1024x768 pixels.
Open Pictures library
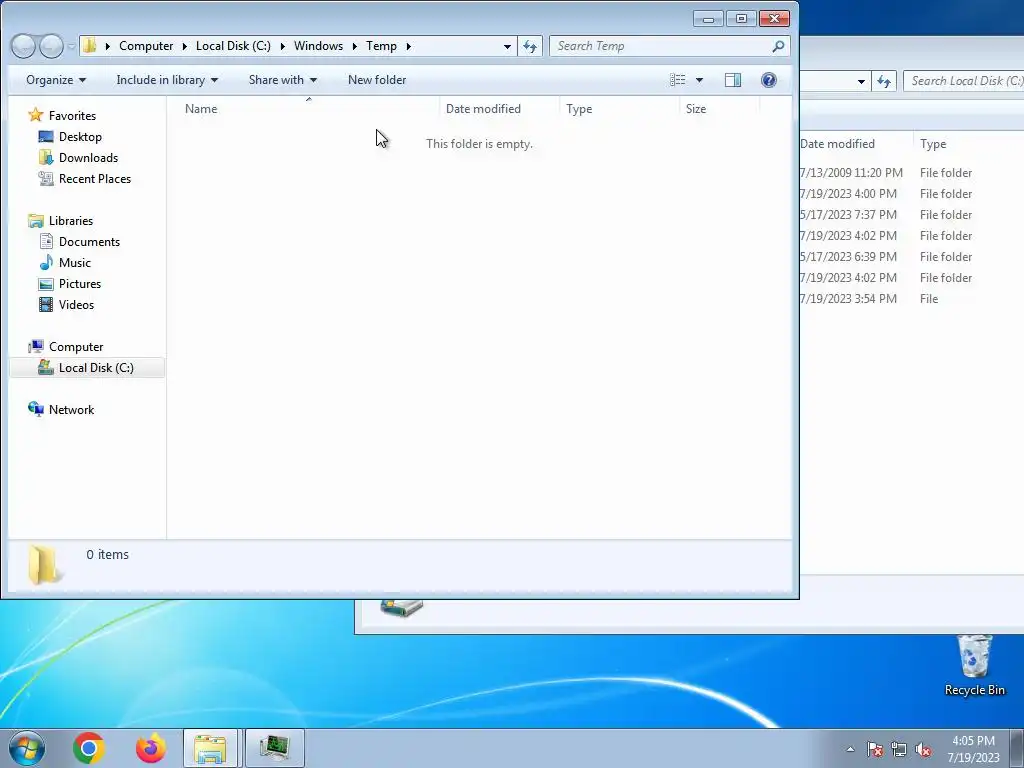click(x=80, y=283)
